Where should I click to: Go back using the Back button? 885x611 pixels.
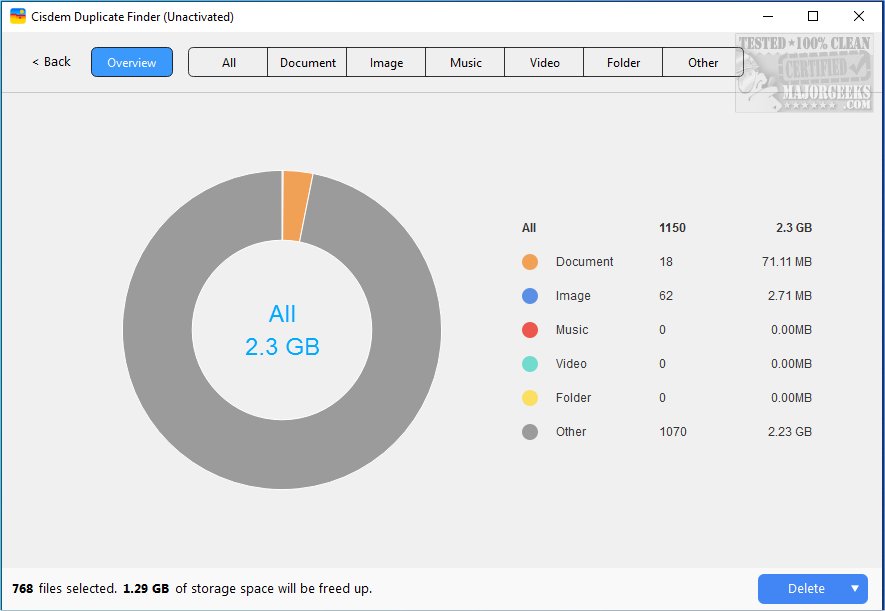pyautogui.click(x=51, y=61)
